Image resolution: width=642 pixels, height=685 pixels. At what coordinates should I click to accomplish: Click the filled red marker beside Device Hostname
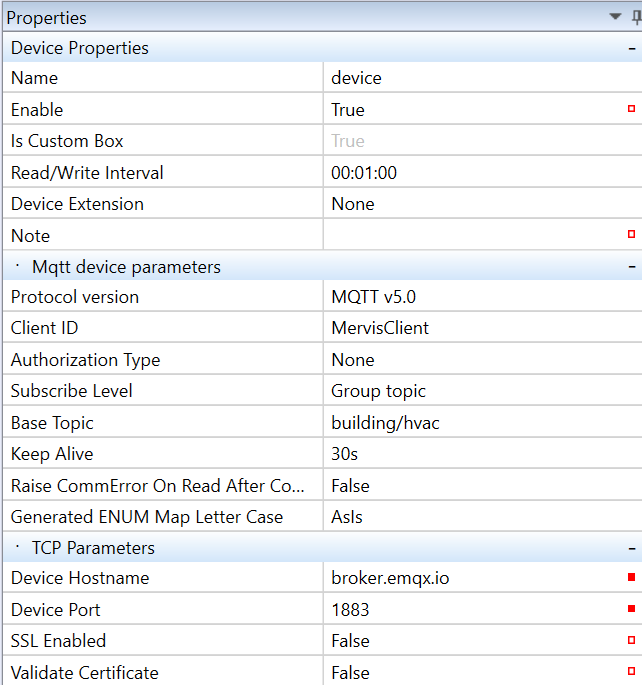click(x=631, y=578)
